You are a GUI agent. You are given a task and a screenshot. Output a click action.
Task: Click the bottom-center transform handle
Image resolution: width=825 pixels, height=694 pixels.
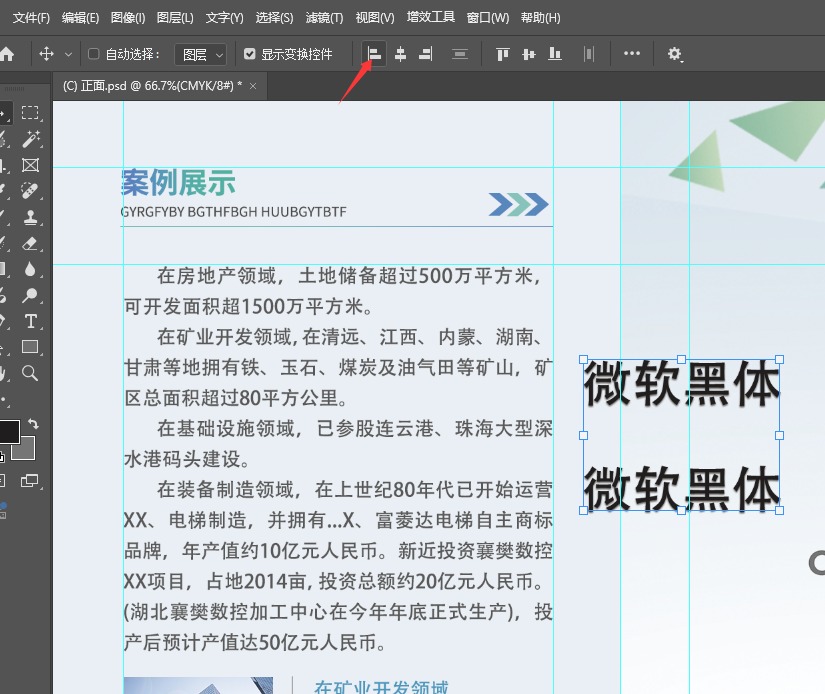681,510
